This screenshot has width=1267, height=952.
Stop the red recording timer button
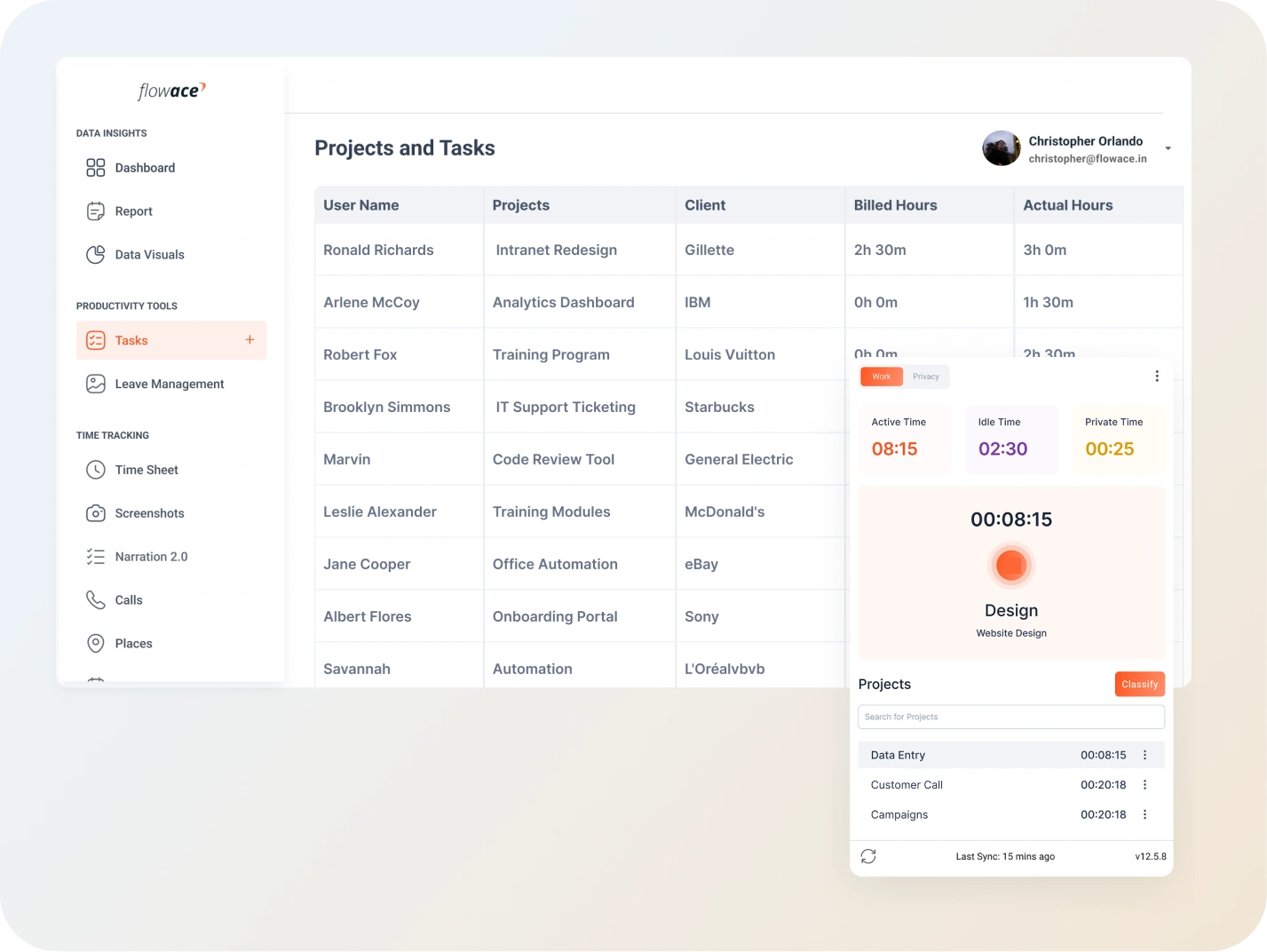click(1010, 566)
